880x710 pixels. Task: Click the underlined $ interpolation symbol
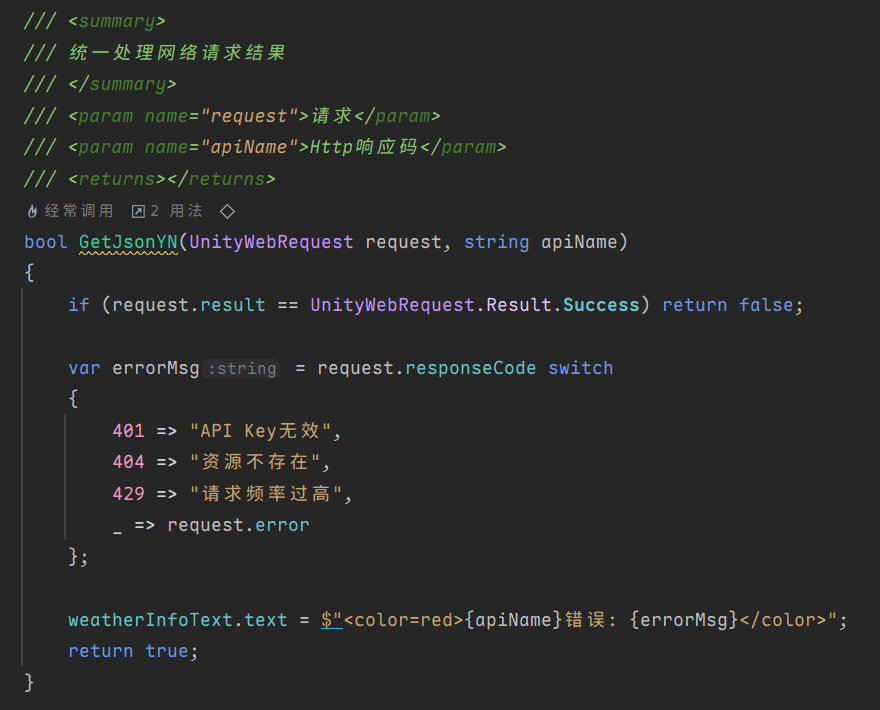click(x=327, y=620)
